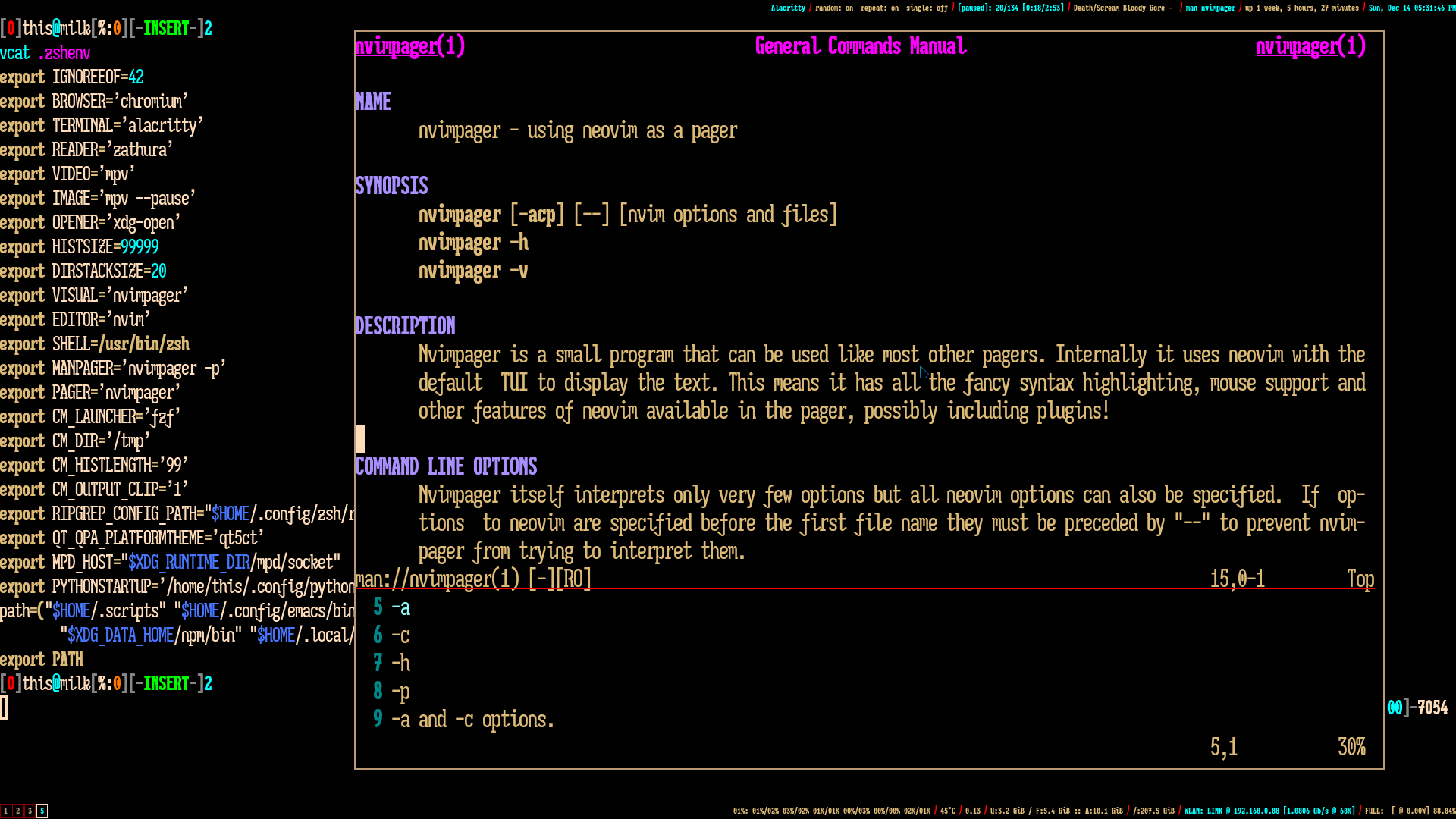Screen dimensions: 1456x819
Task: Click the Alacritty window title in top bar
Action: click(x=788, y=8)
